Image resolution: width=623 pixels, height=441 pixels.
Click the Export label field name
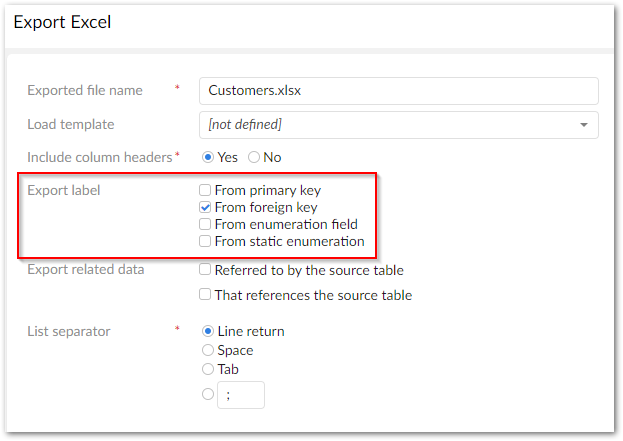tap(64, 190)
